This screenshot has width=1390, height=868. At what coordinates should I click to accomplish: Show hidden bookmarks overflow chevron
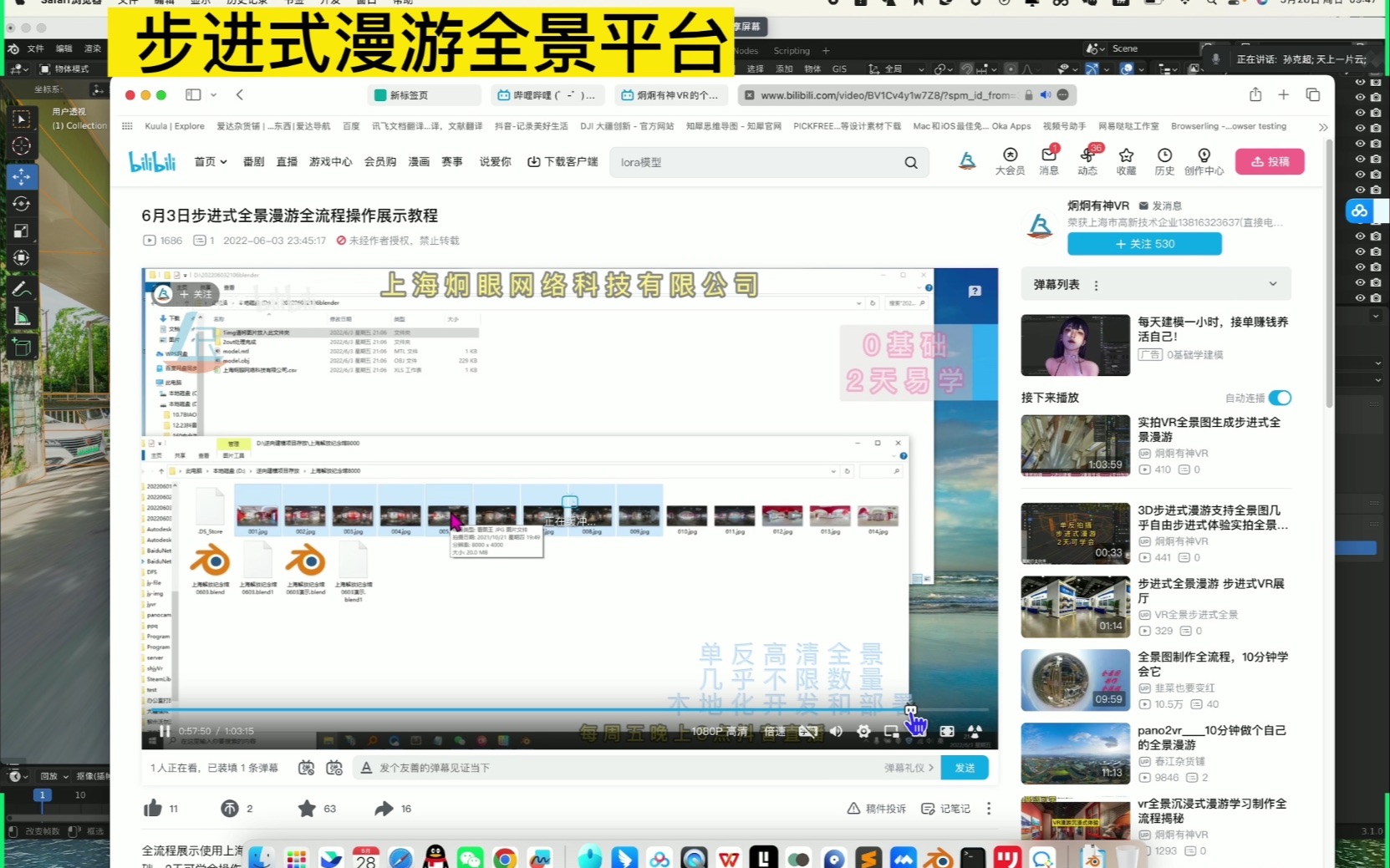[1322, 127]
